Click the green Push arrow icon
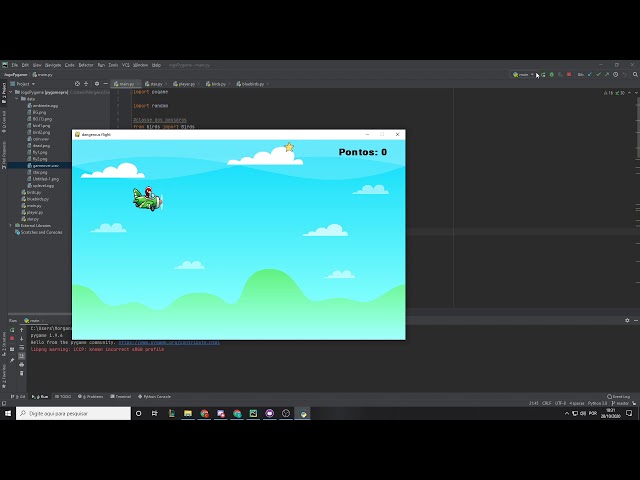The height and width of the screenshot is (480, 640). pyautogui.click(x=607, y=75)
